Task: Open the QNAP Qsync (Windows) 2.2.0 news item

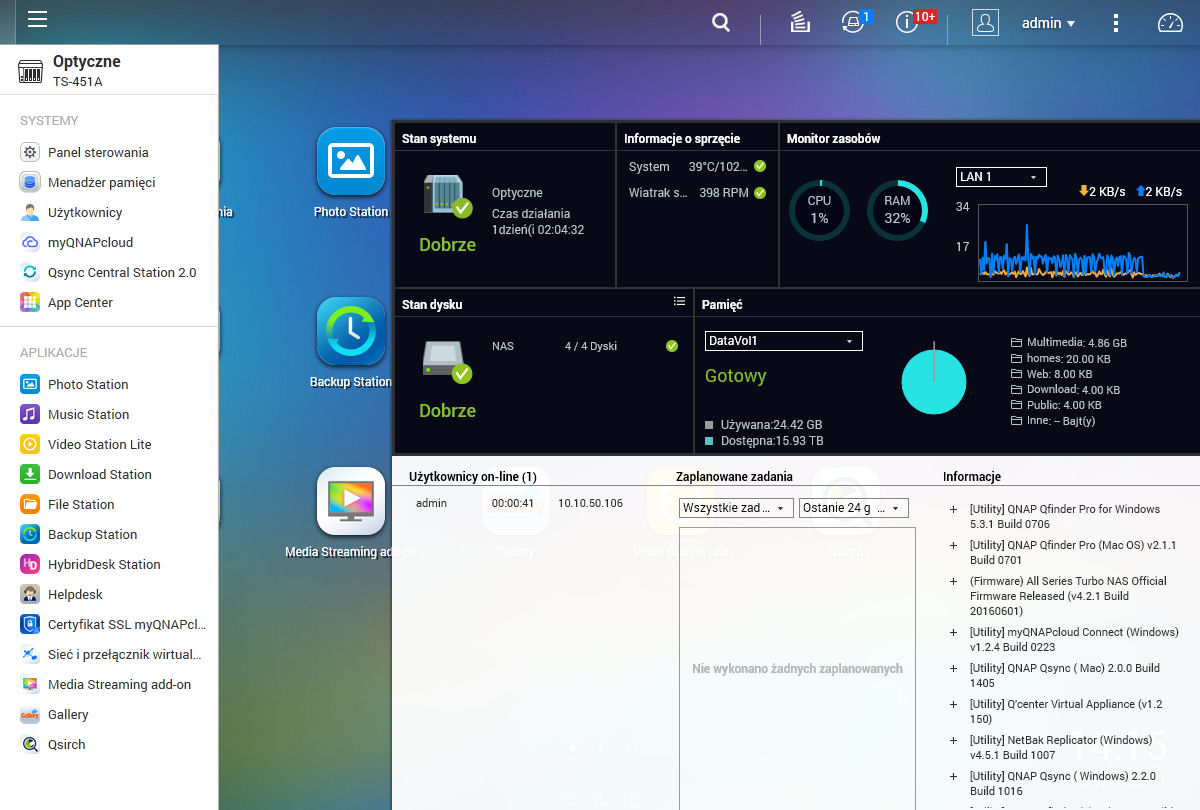Action: 1063,783
